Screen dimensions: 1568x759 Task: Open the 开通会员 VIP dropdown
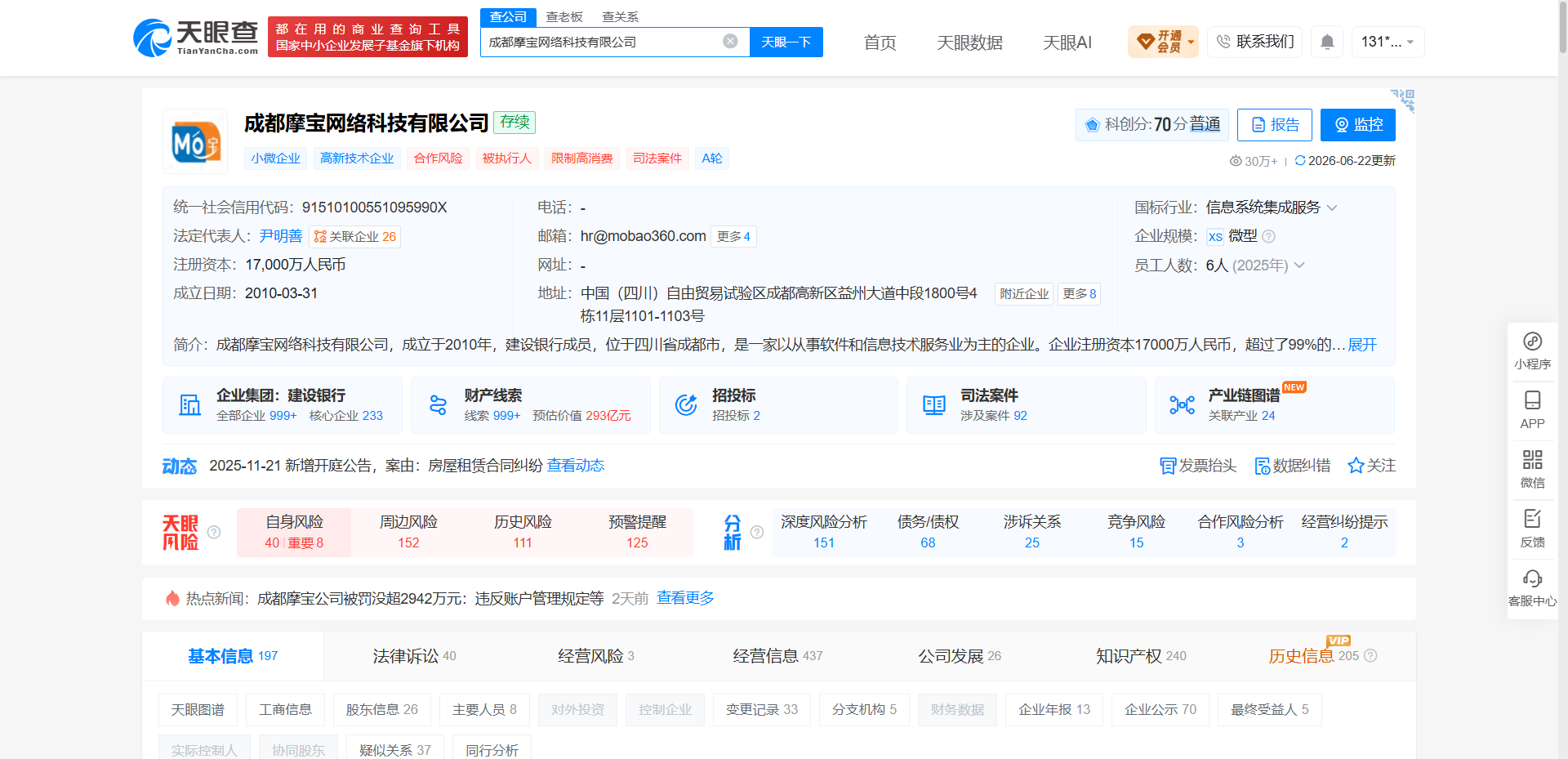(1163, 42)
